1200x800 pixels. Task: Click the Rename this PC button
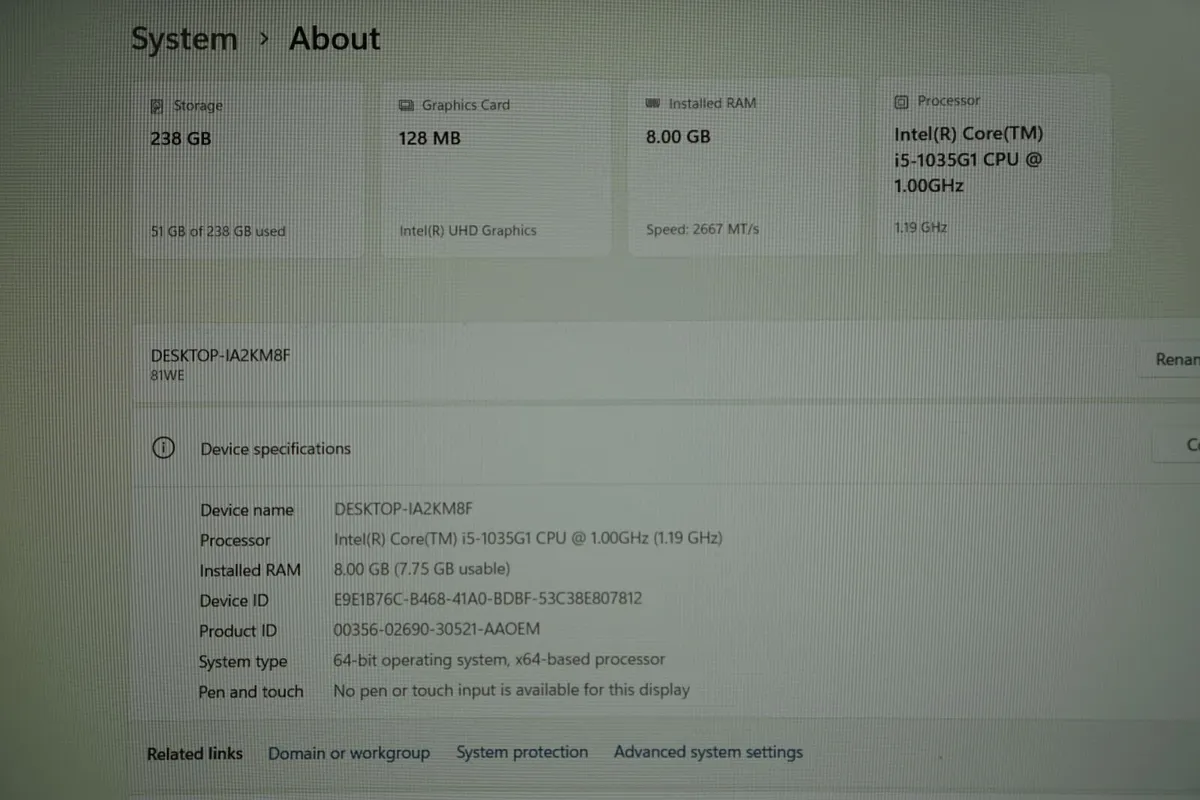click(x=1175, y=359)
